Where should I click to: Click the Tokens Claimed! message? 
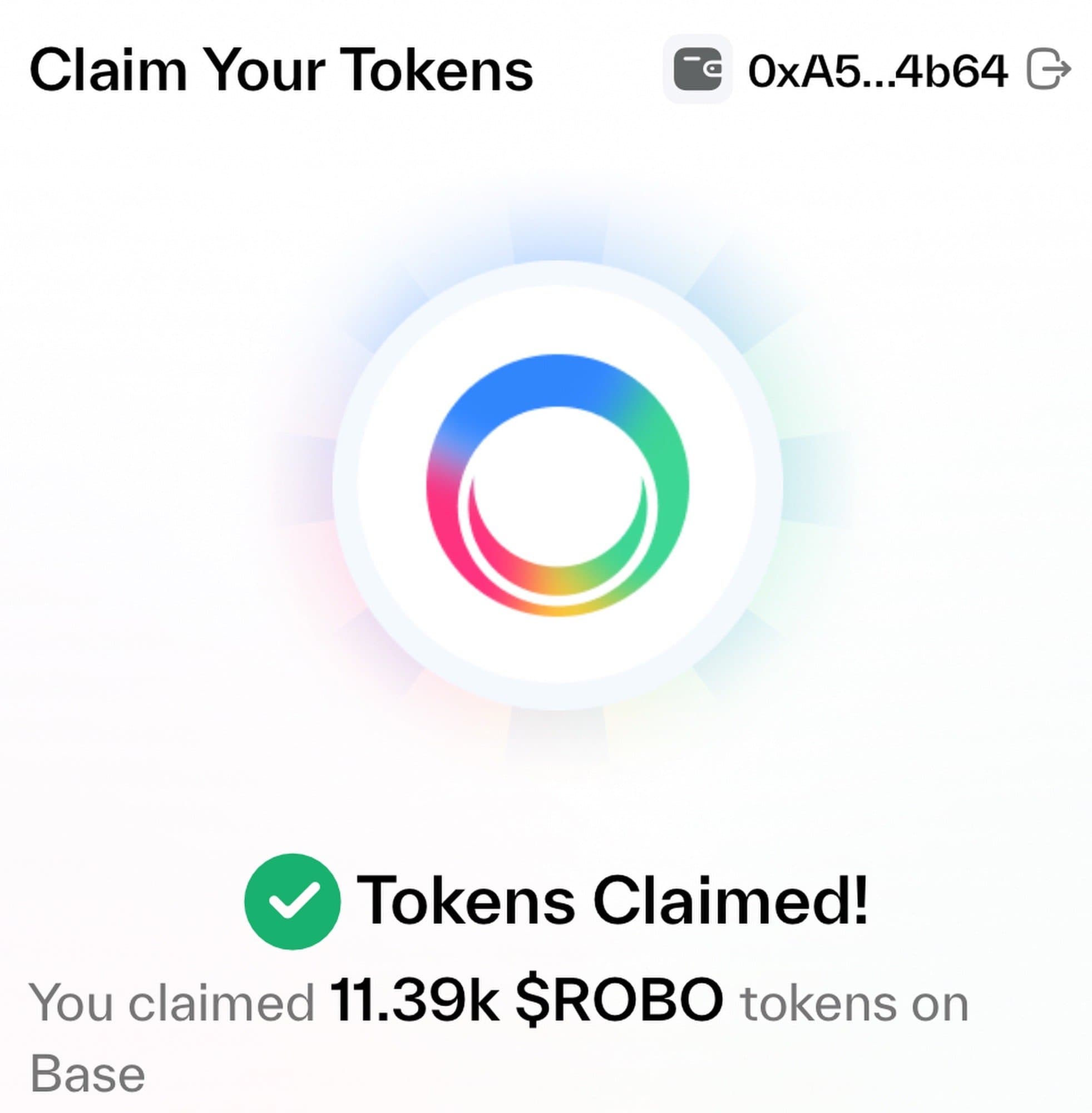[612, 900]
